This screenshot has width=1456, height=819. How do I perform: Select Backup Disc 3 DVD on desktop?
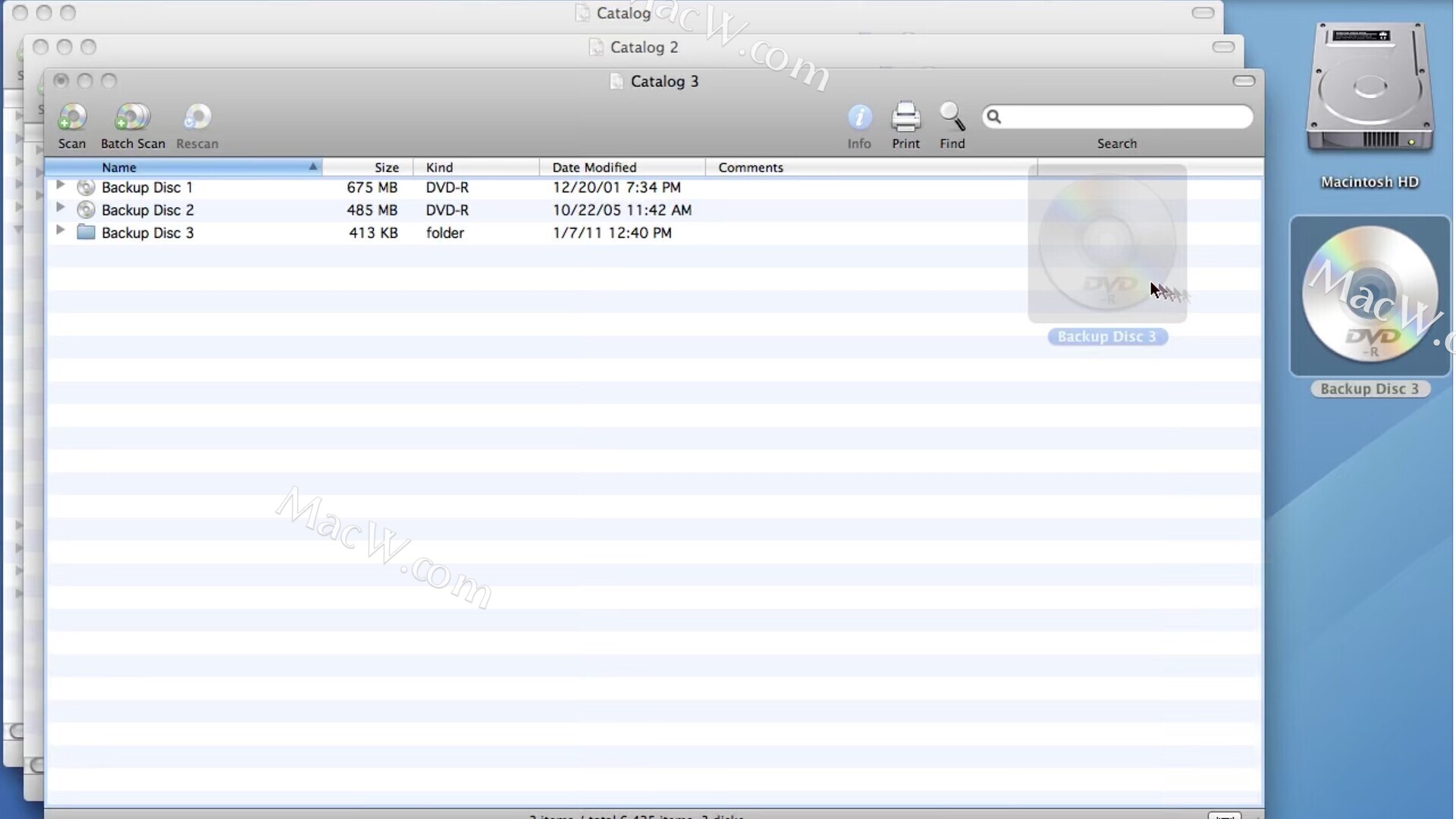(x=1370, y=296)
